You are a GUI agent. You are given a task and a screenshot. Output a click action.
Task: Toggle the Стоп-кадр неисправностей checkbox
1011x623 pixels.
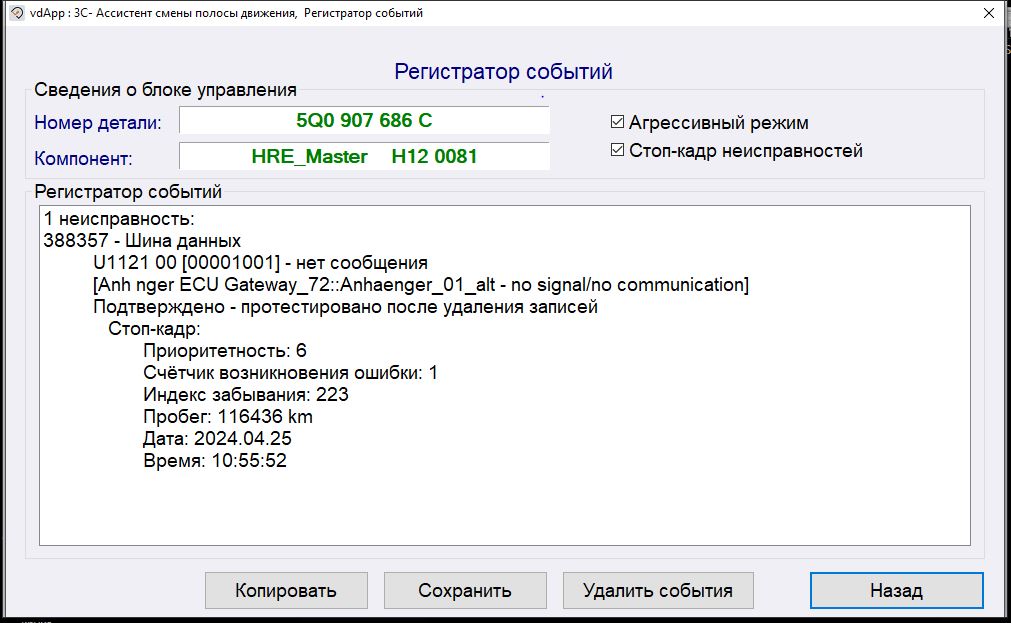click(x=617, y=150)
